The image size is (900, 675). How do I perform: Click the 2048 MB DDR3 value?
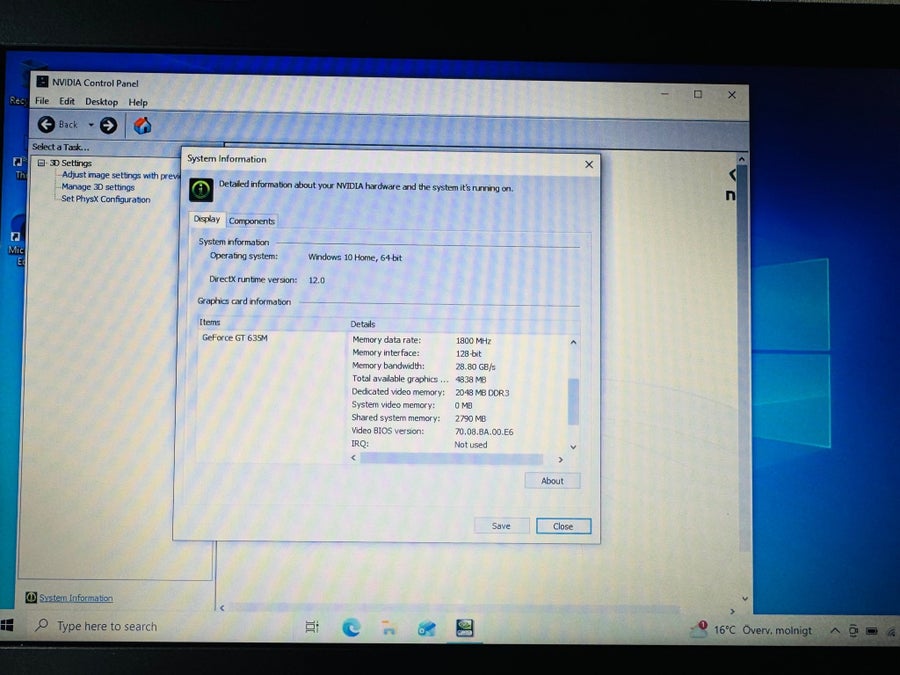coord(482,393)
